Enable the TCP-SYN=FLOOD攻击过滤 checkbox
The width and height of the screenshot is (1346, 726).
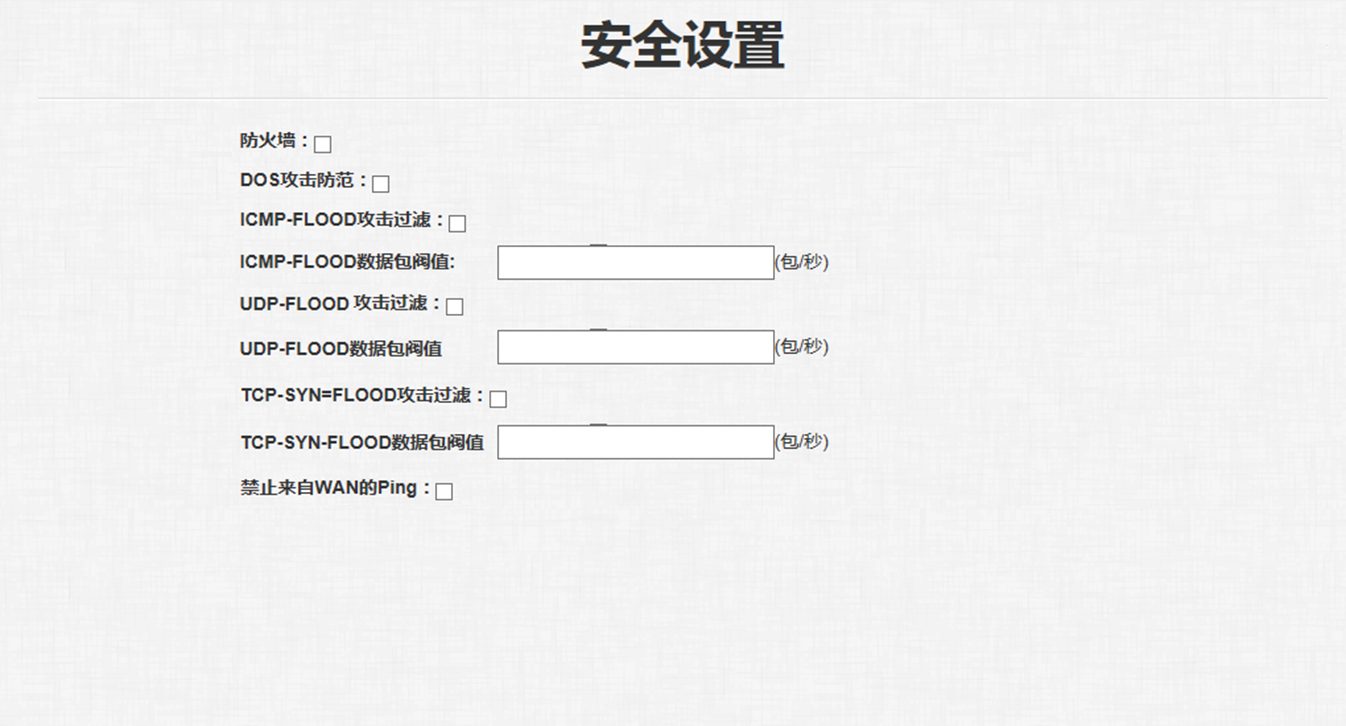click(x=498, y=399)
